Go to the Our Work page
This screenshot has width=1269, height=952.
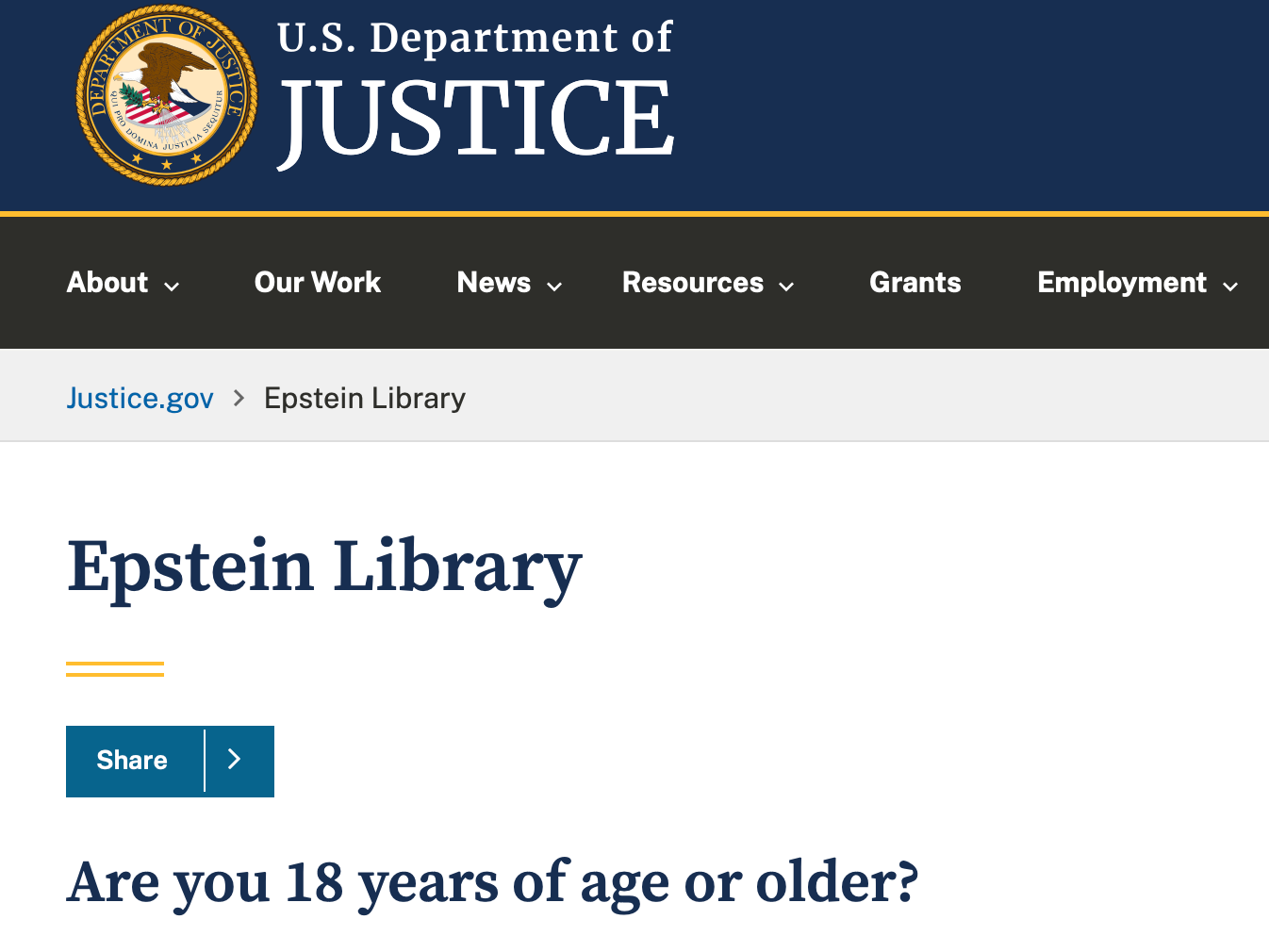coord(318,283)
